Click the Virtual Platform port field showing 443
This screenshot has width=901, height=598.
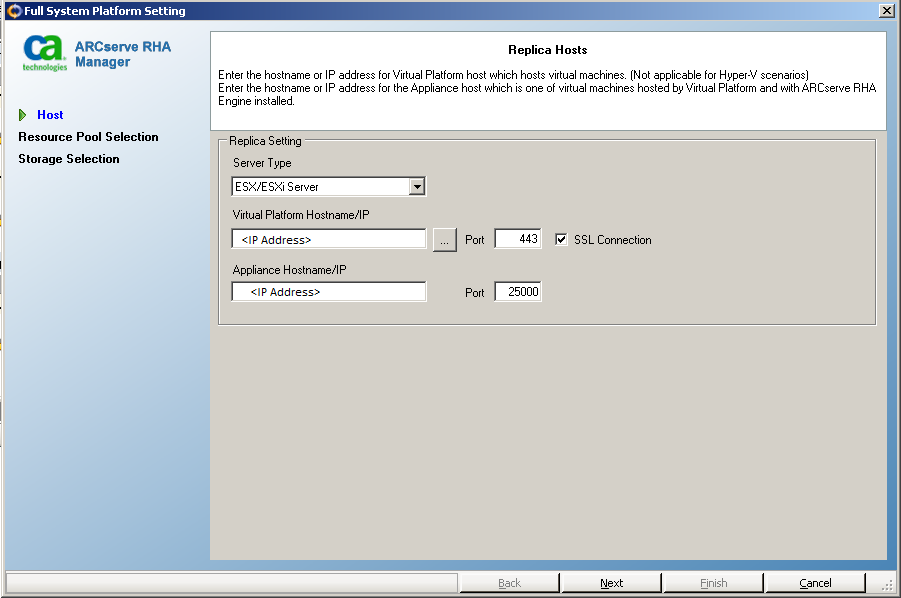pyautogui.click(x=518, y=239)
